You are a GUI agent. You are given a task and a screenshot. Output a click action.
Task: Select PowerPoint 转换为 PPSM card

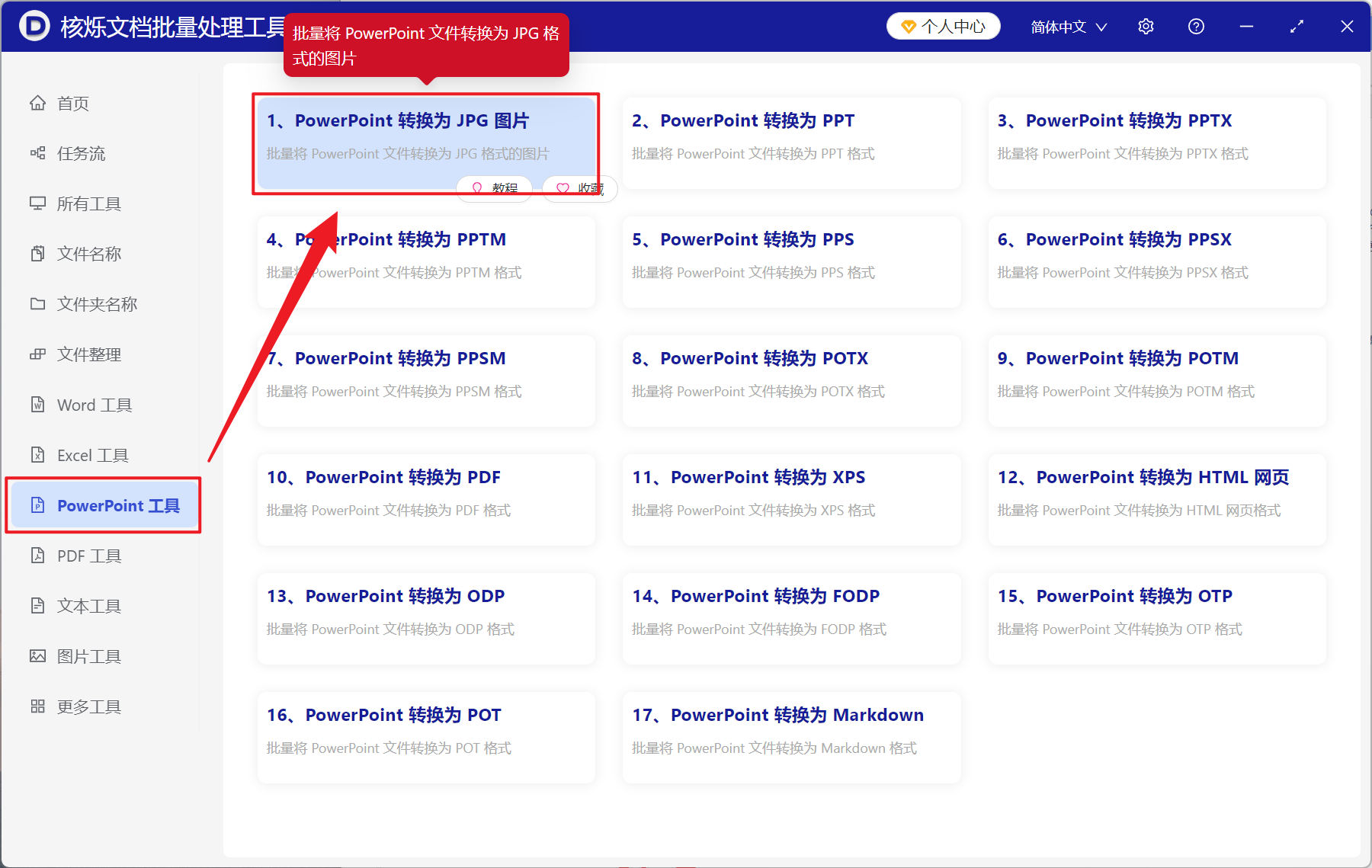[426, 380]
